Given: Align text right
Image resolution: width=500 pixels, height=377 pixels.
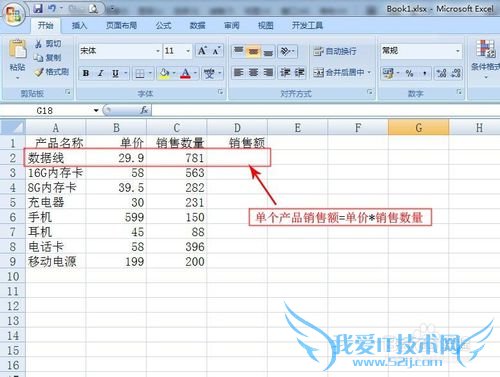Looking at the screenshot, I should pyautogui.click(x=268, y=72).
